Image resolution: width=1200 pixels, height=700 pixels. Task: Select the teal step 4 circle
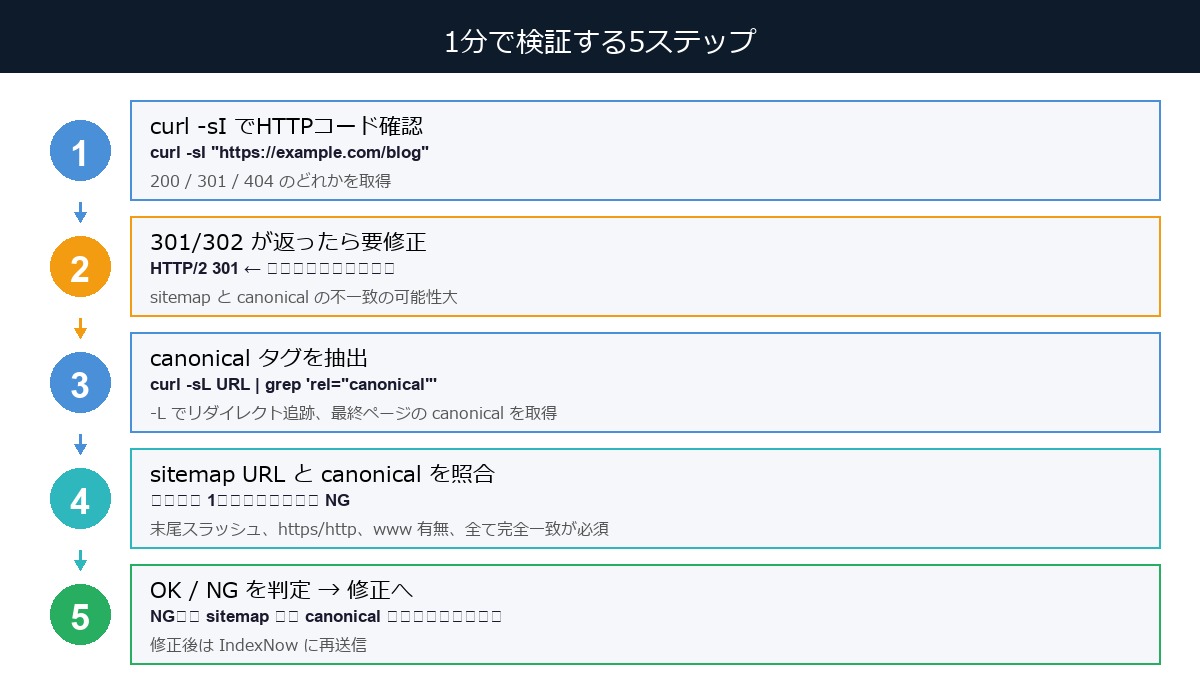[80, 498]
